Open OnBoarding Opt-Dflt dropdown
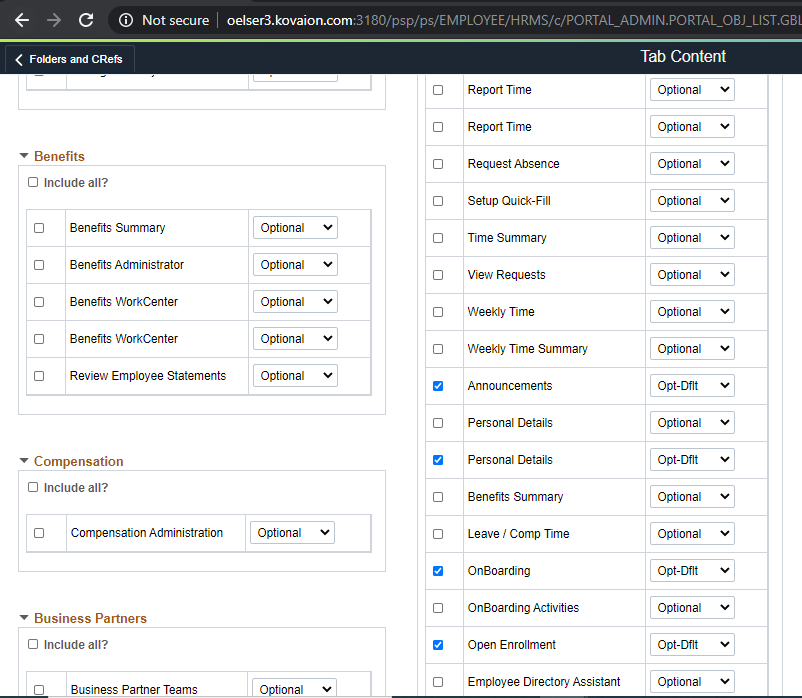This screenshot has width=802, height=698. (x=692, y=571)
